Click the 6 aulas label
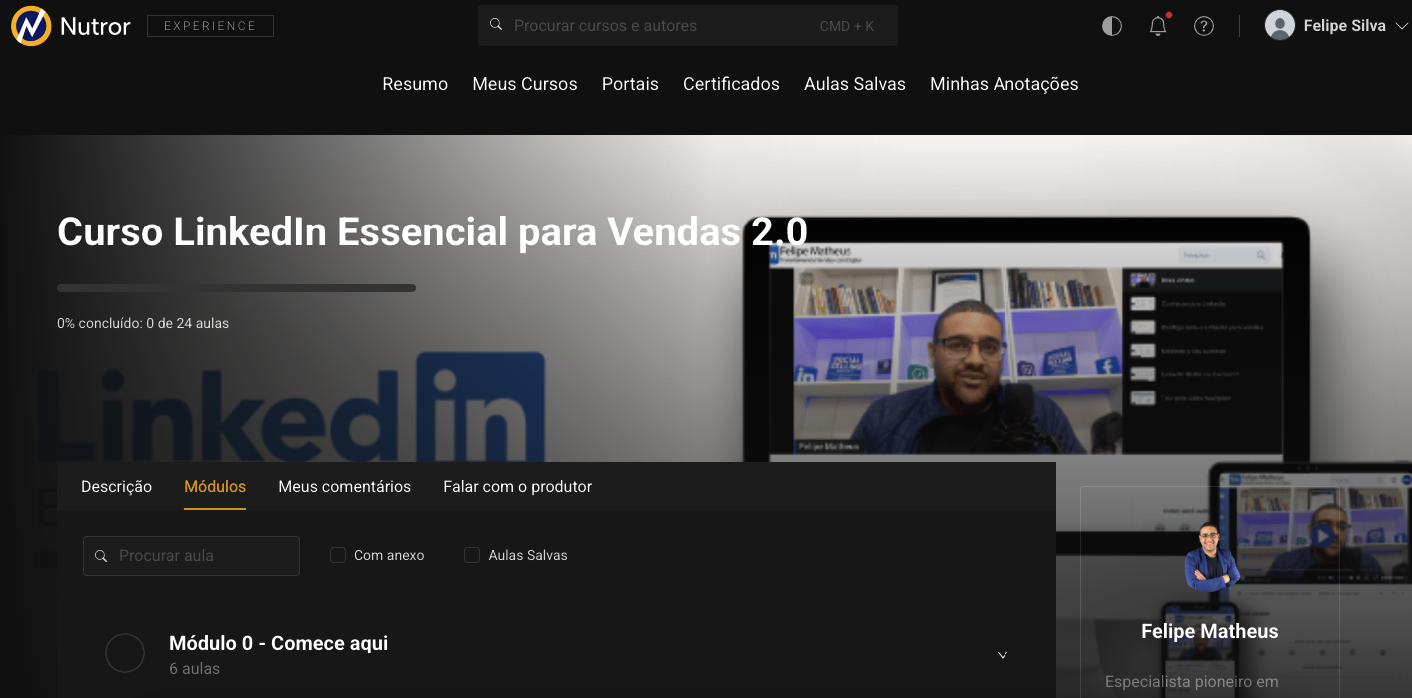Image resolution: width=1412 pixels, height=698 pixels. 194,669
